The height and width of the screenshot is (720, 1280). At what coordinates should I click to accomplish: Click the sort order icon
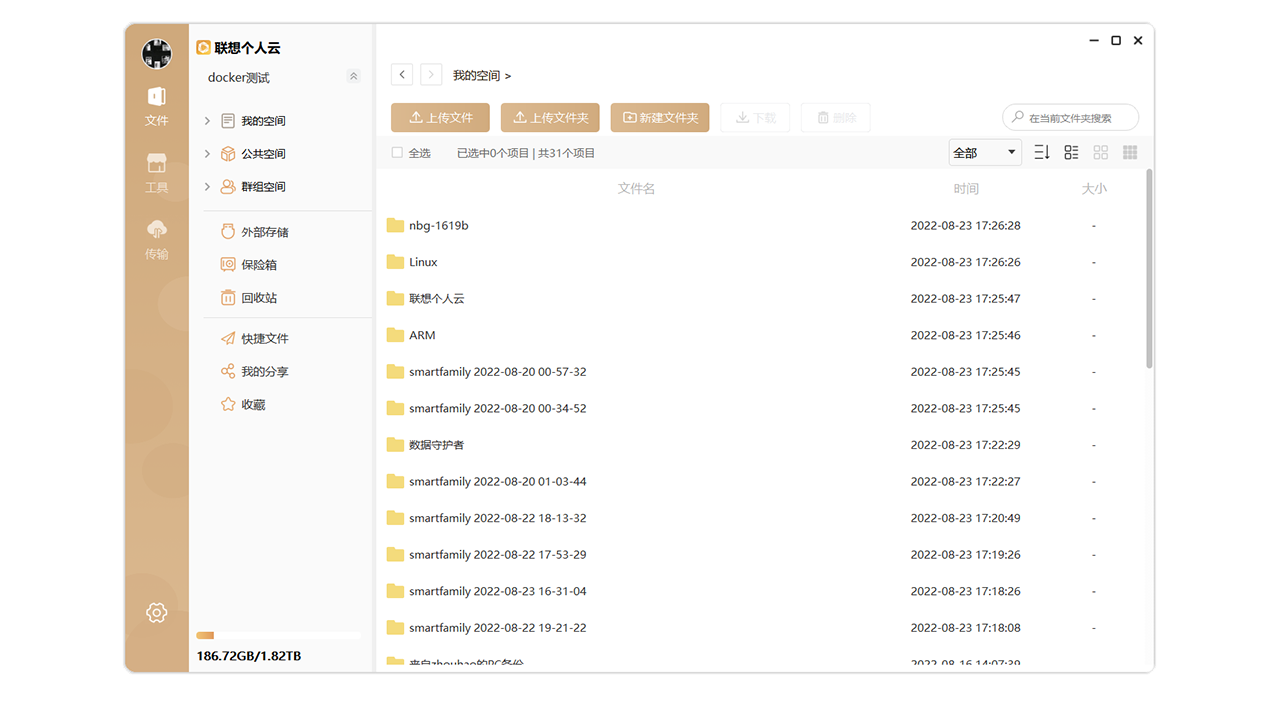point(1042,152)
